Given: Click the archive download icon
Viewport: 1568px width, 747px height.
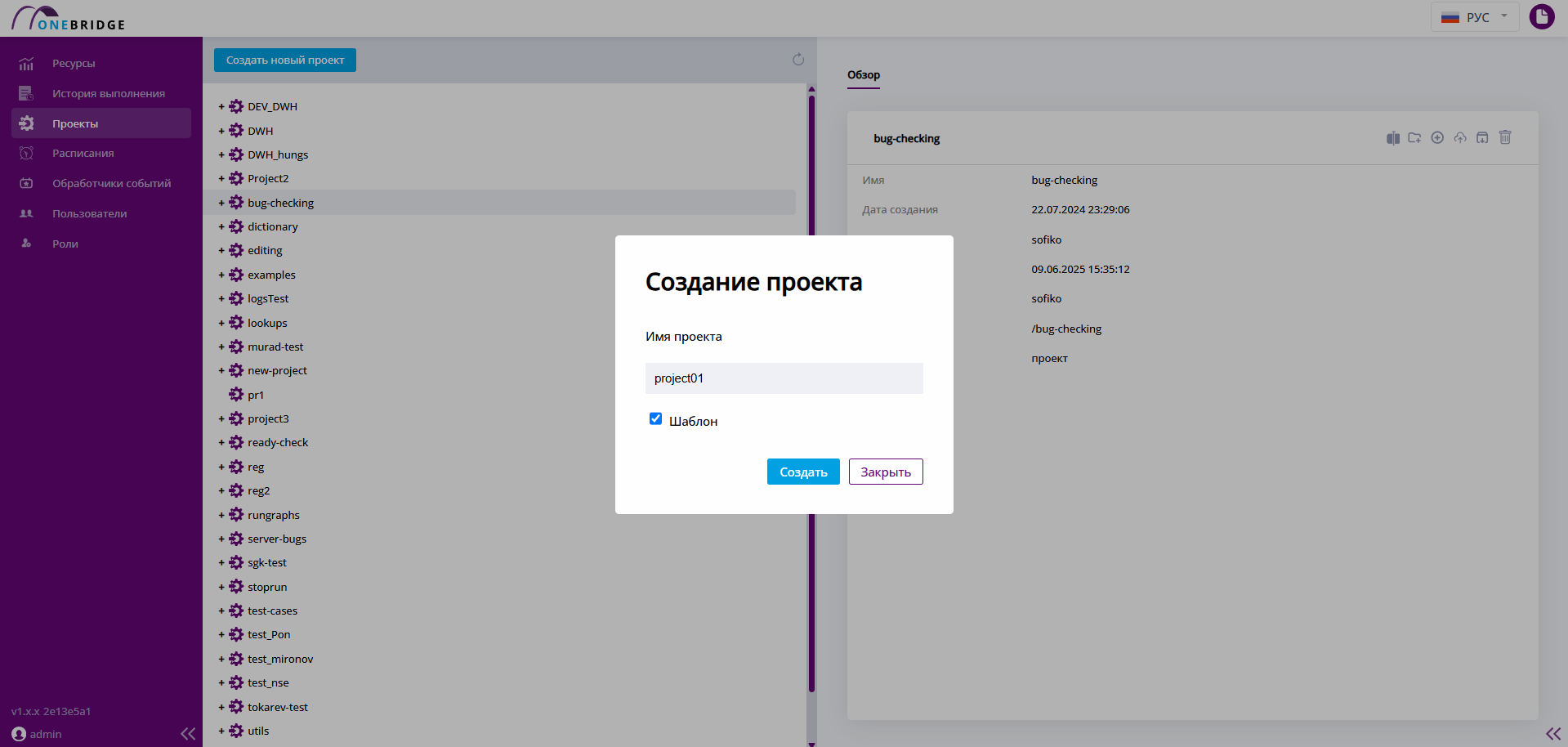Looking at the screenshot, I should (x=1482, y=137).
